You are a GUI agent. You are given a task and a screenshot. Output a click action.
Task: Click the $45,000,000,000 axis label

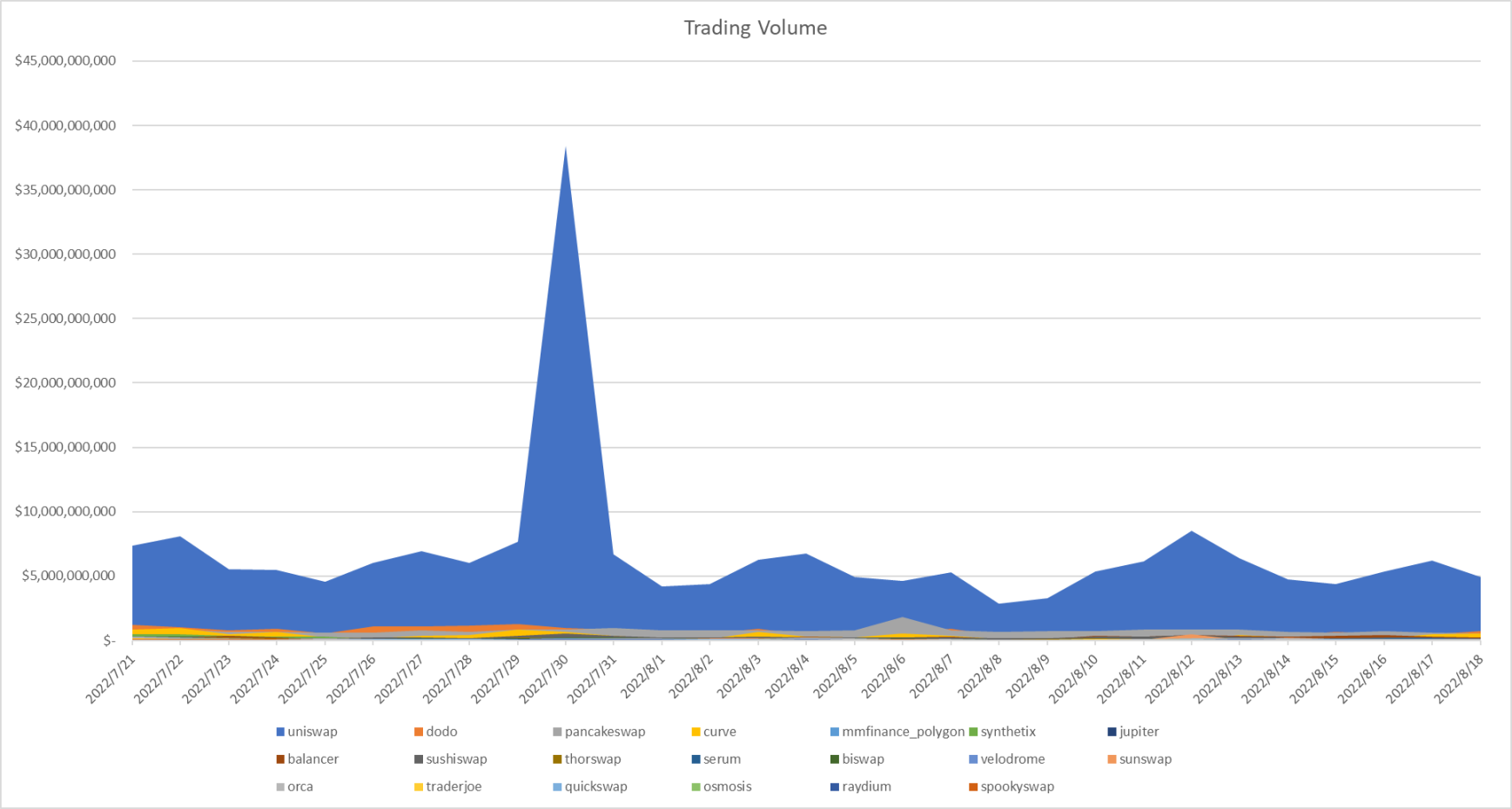66,61
